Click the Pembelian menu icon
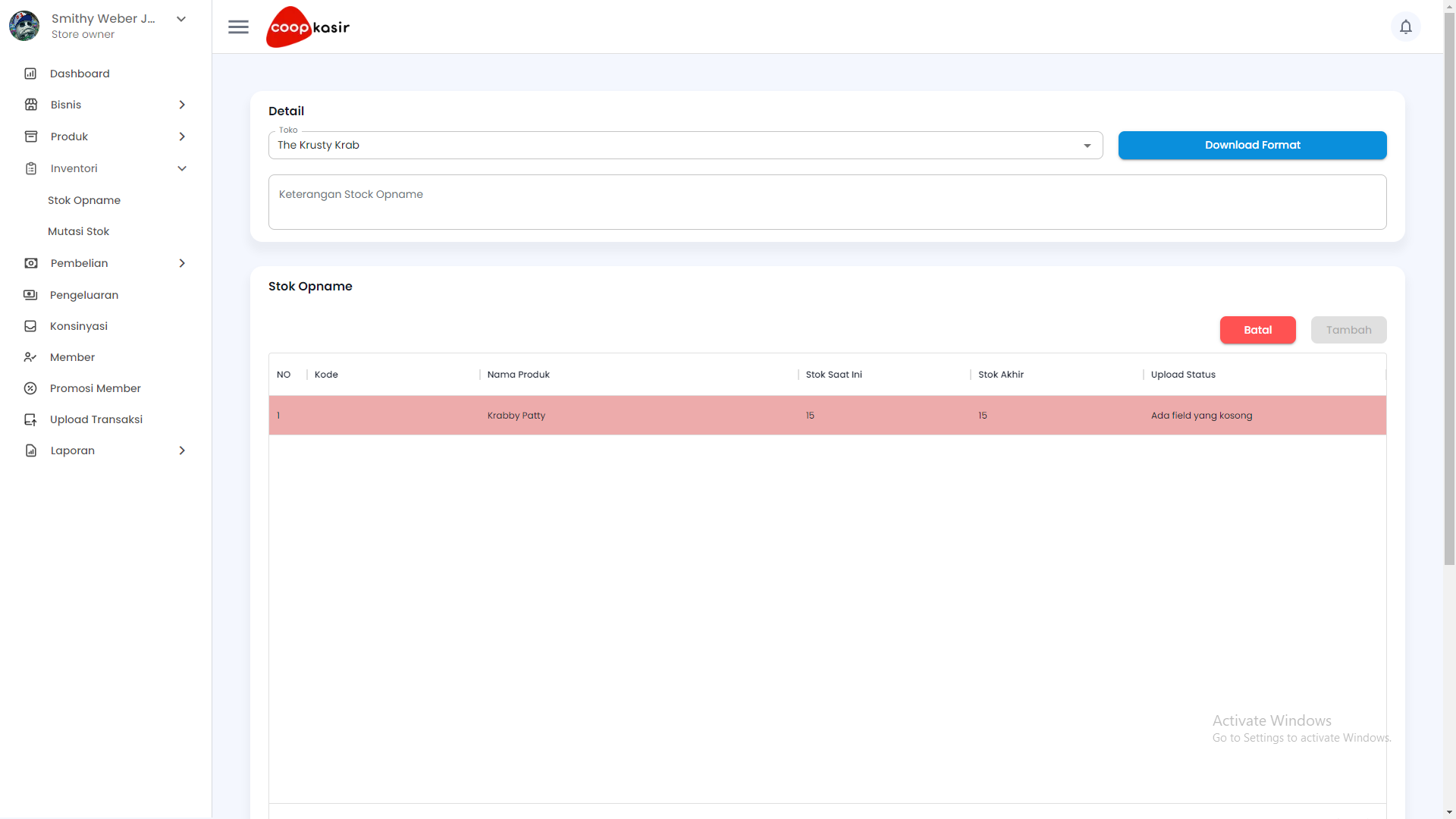The height and width of the screenshot is (819, 1456). (31, 263)
